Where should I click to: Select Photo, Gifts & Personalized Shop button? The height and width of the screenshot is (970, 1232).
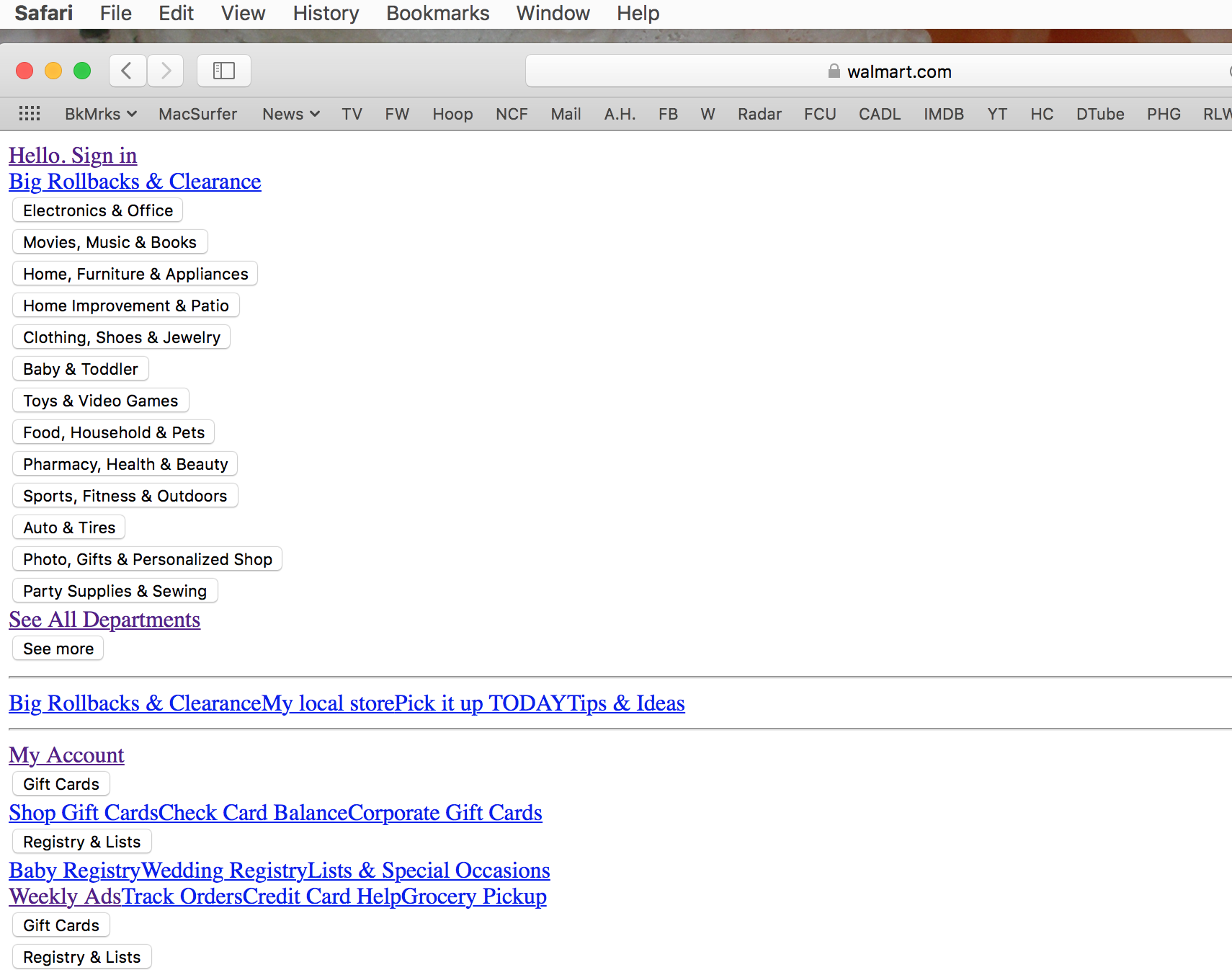point(148,559)
